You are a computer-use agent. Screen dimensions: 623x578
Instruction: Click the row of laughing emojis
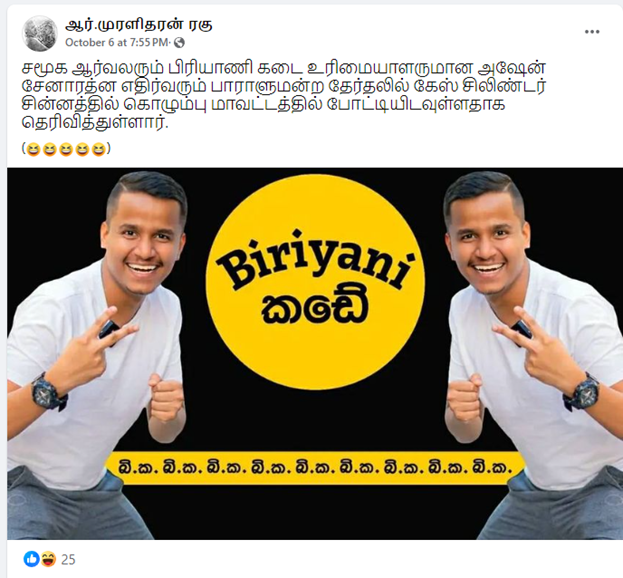click(66, 149)
